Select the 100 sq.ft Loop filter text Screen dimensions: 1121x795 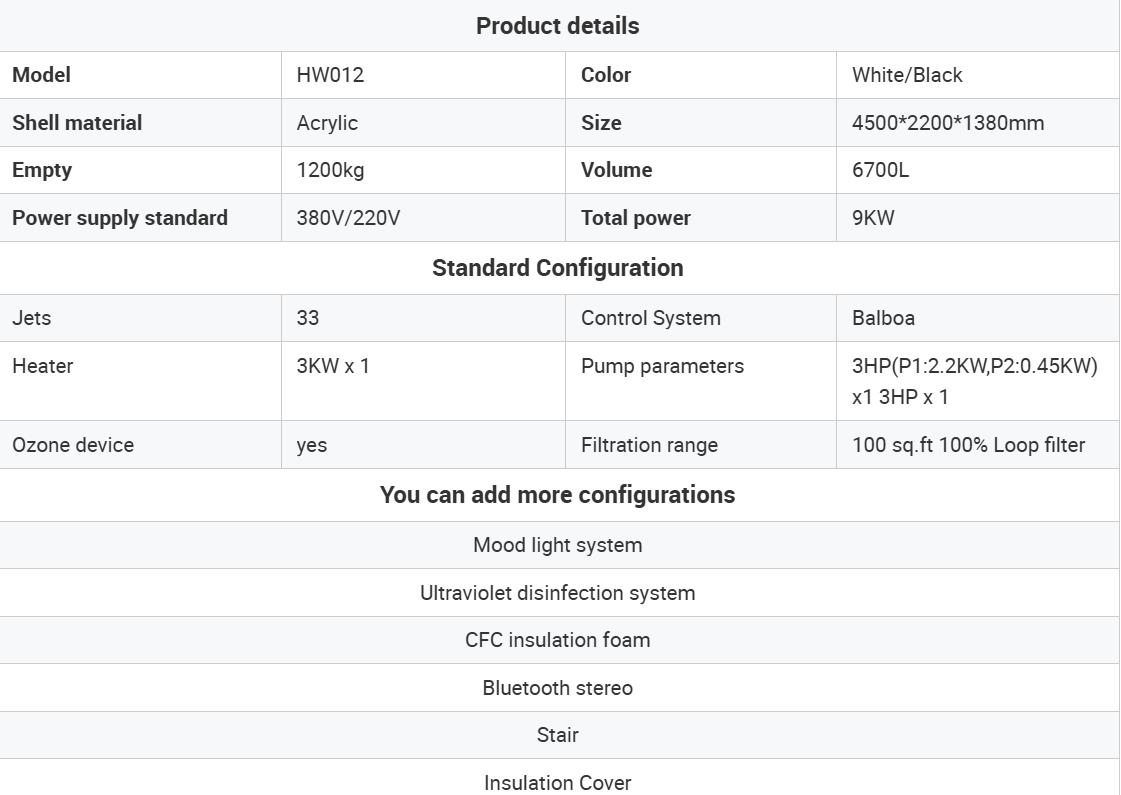pos(967,445)
